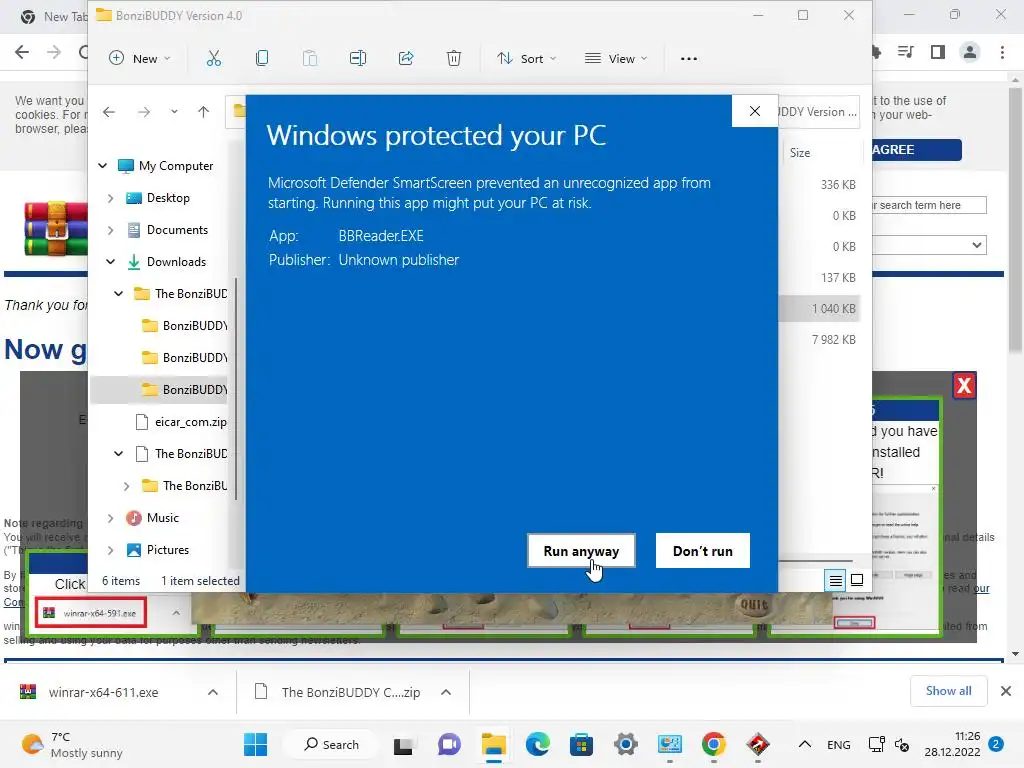Select Pictures in navigation pane
The image size is (1024, 768).
click(168, 550)
